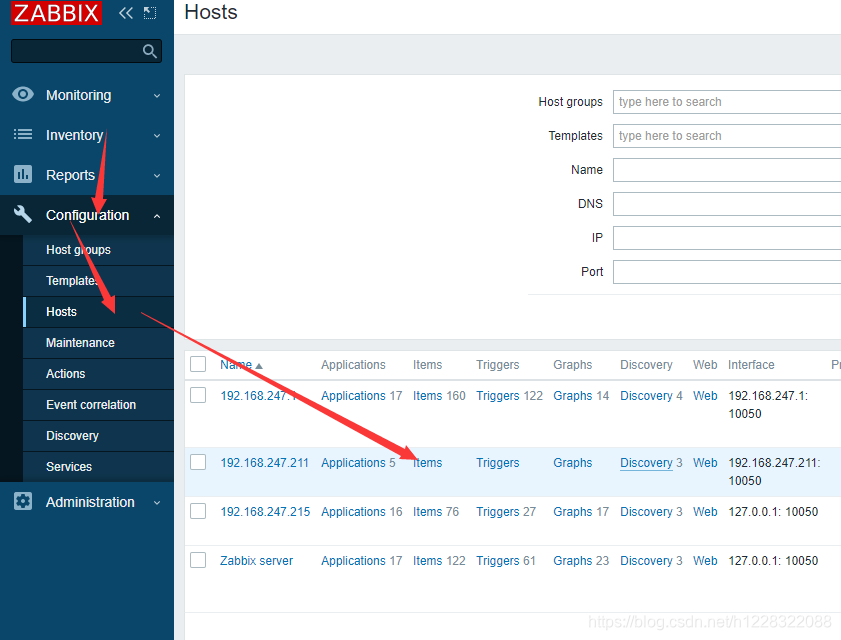Open Actions submenu item
Screen dimensions: 841x640
coord(98,374)
